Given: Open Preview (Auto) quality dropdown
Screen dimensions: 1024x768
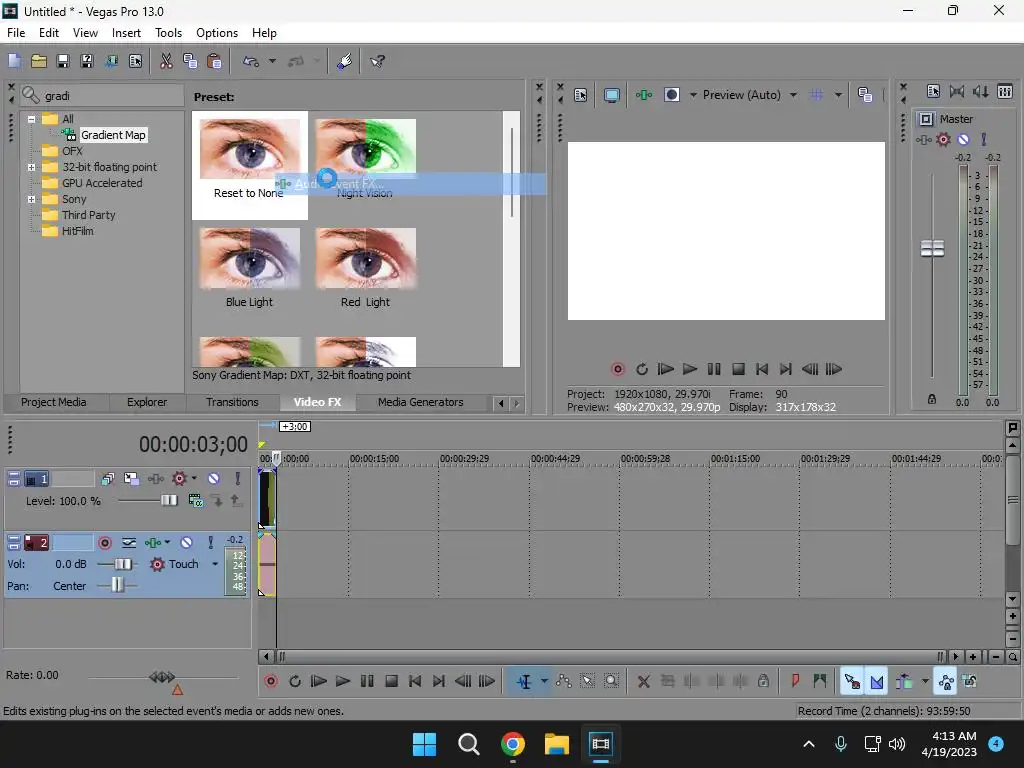Looking at the screenshot, I should (793, 95).
